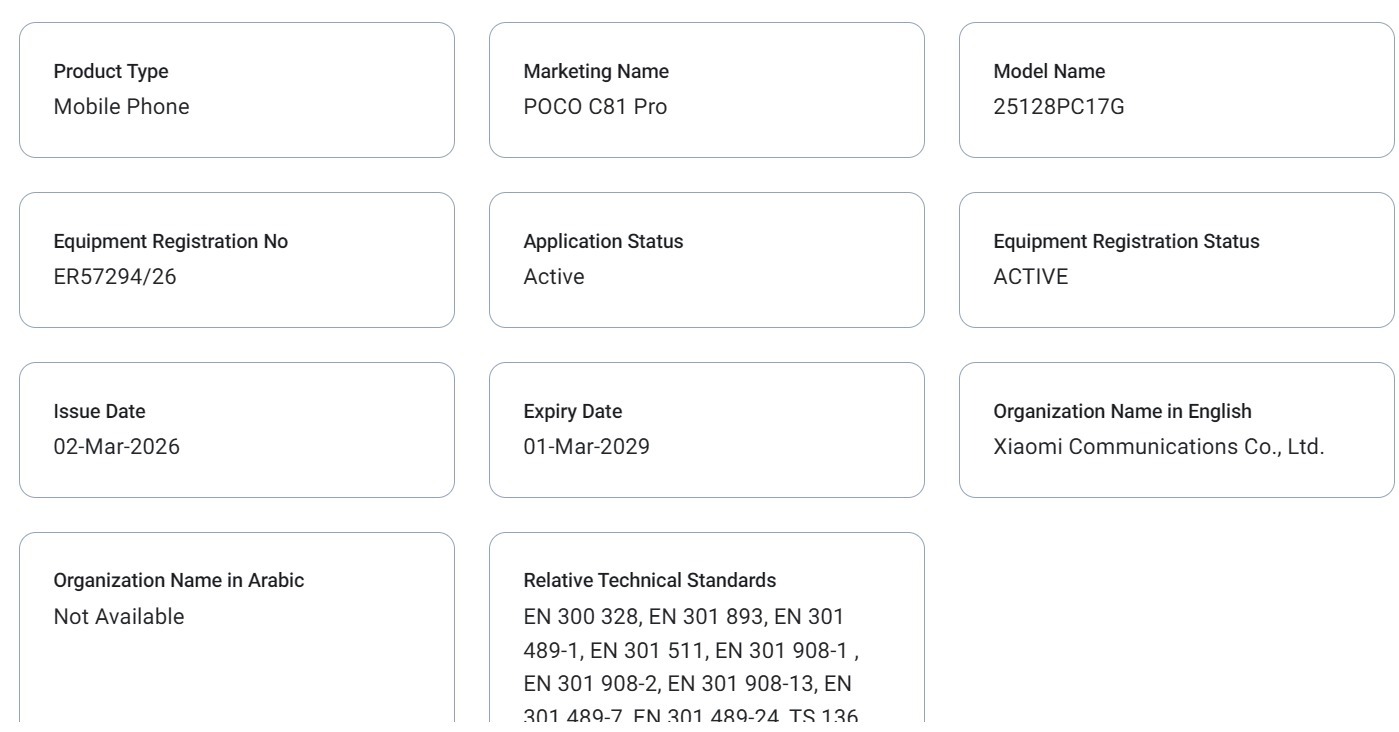Click the Equipment Registration Status label
Screen dimensions: 1399x732
coord(1126,242)
